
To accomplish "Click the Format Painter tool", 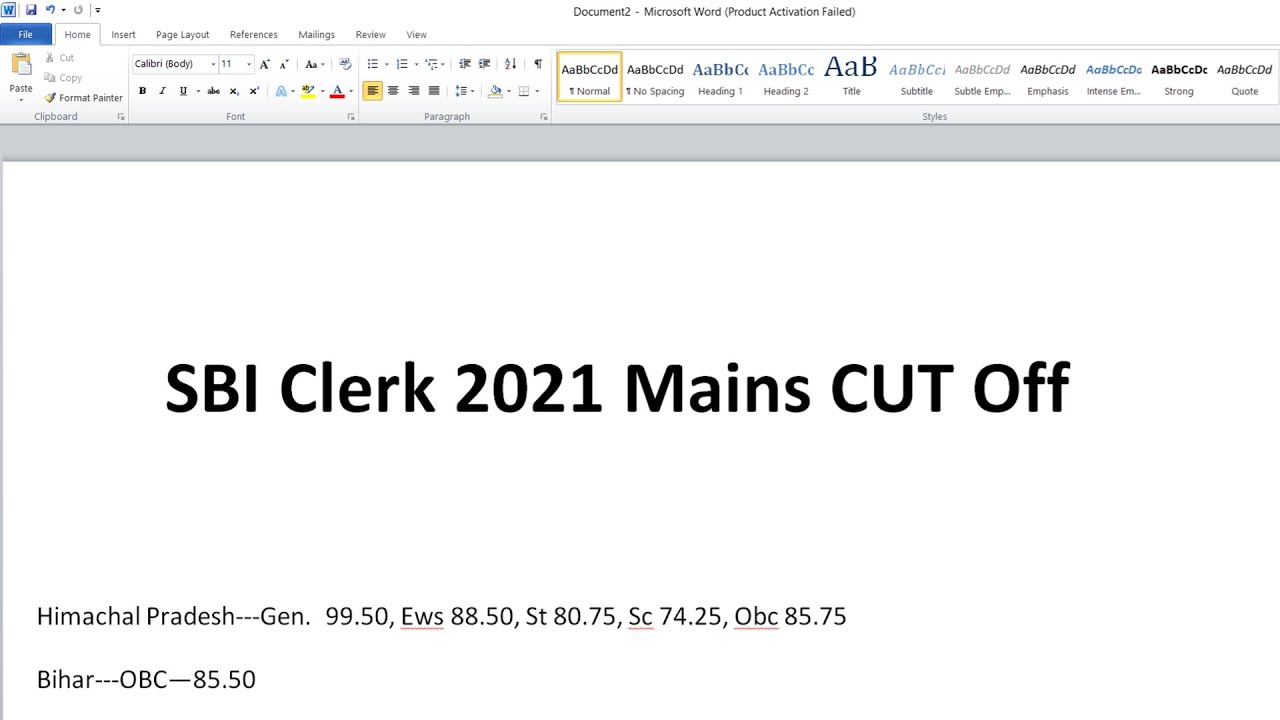I will [x=83, y=98].
